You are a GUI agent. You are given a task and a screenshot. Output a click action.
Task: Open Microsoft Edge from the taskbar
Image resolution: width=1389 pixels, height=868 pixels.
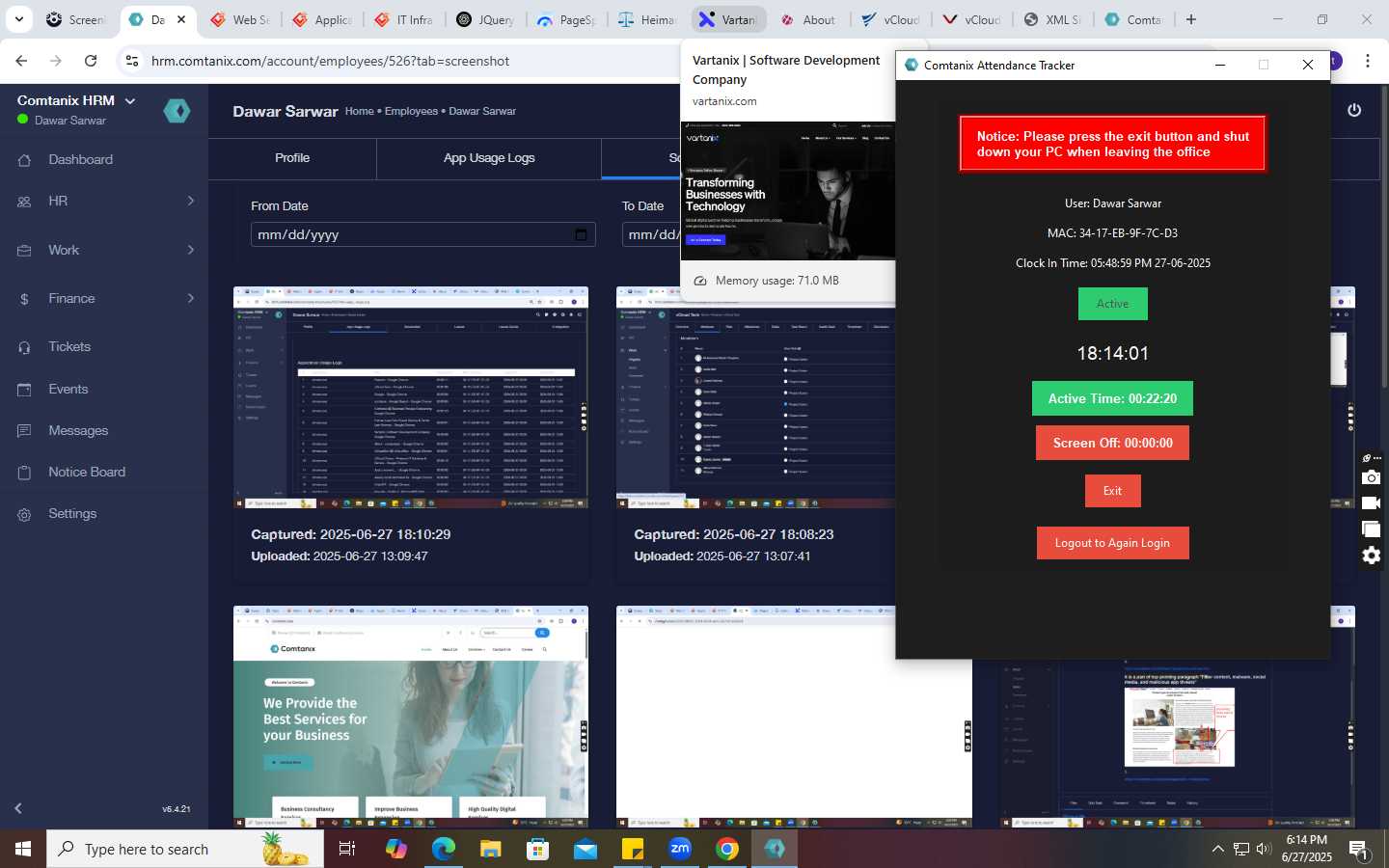tap(443, 849)
